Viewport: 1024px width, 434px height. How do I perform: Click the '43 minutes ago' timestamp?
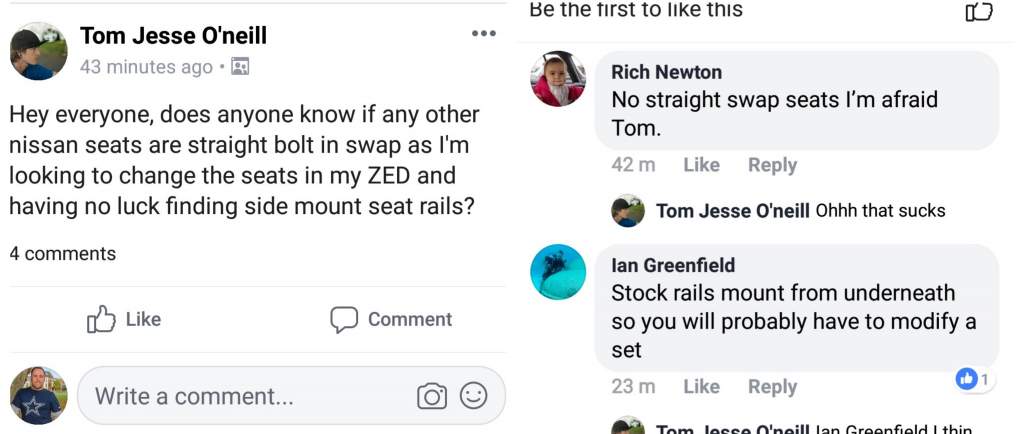point(146,67)
